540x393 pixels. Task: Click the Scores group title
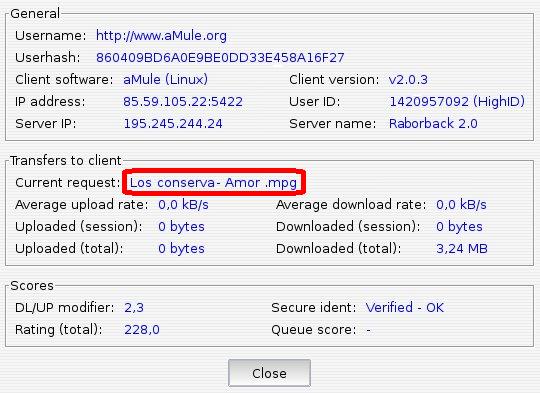32,286
